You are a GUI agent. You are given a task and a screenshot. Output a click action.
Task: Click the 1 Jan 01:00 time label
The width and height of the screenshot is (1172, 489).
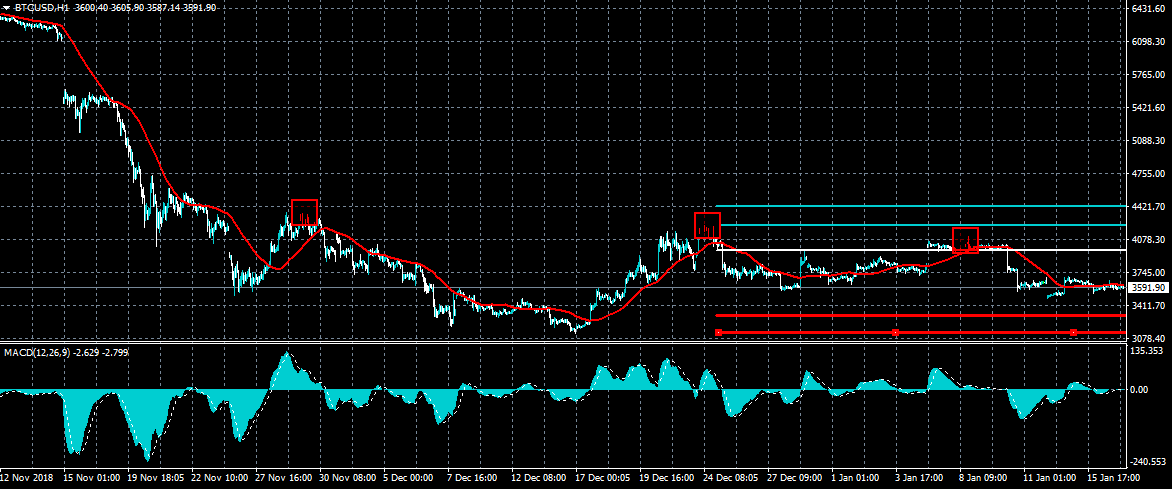click(x=856, y=477)
